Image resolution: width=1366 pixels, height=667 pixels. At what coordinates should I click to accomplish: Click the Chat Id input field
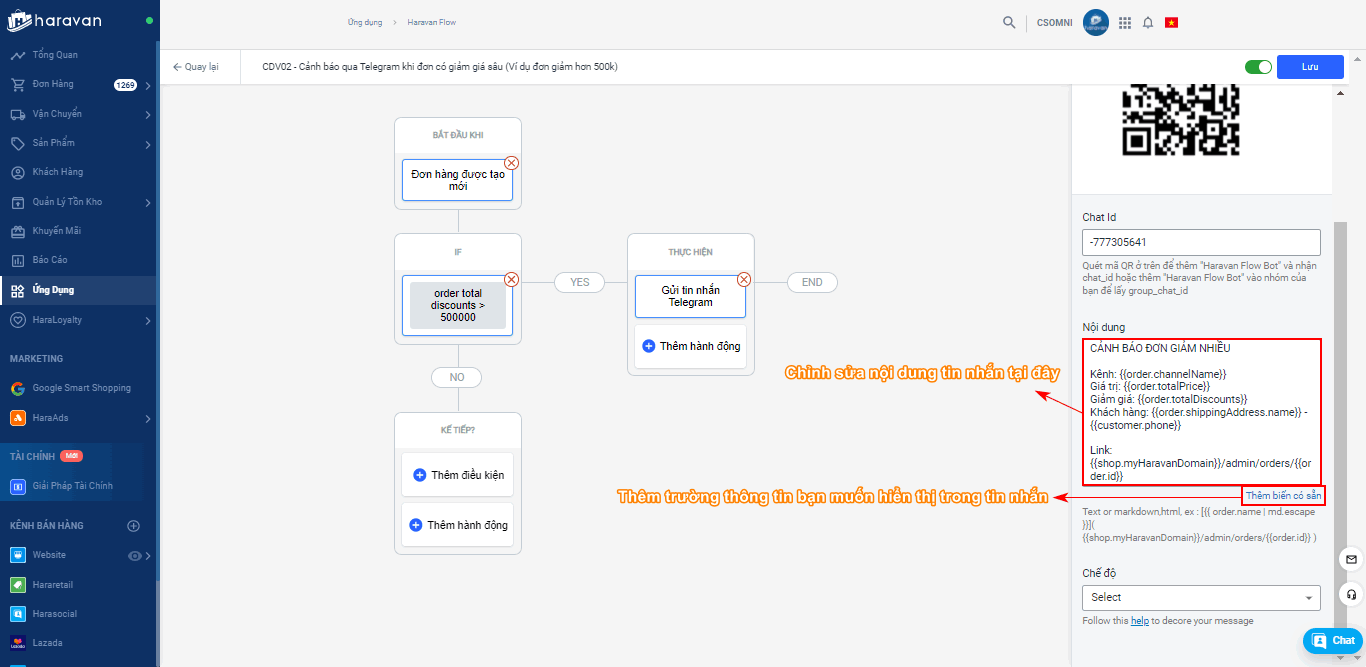tap(1201, 242)
